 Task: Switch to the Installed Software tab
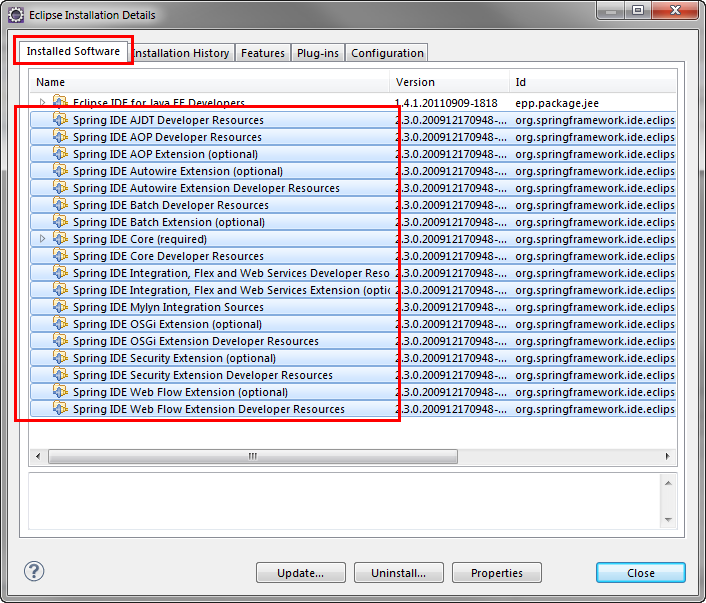click(73, 51)
